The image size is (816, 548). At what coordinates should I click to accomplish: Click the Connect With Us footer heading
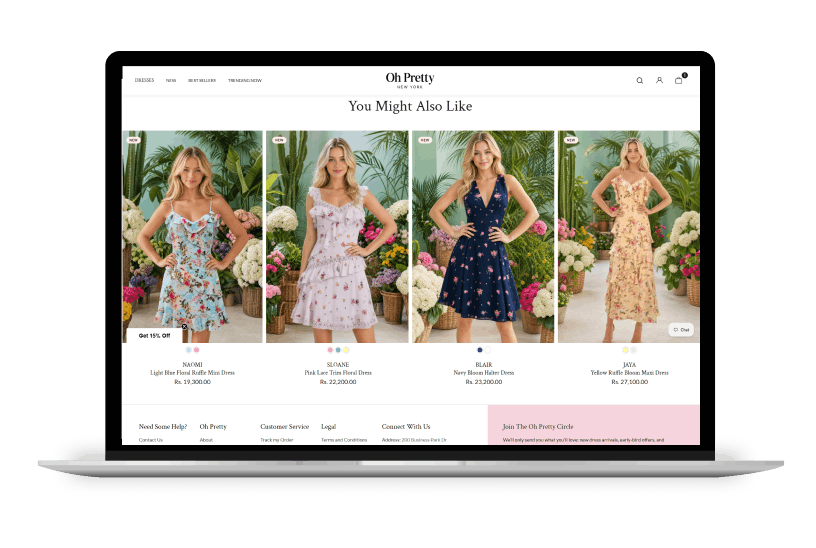(x=406, y=427)
